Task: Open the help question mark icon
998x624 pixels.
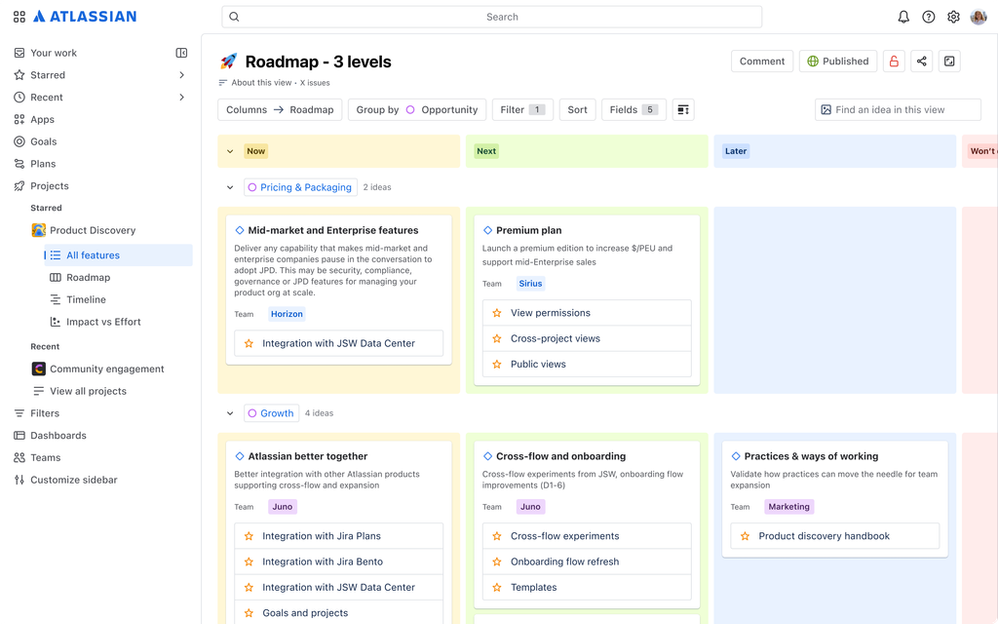Action: pos(929,17)
